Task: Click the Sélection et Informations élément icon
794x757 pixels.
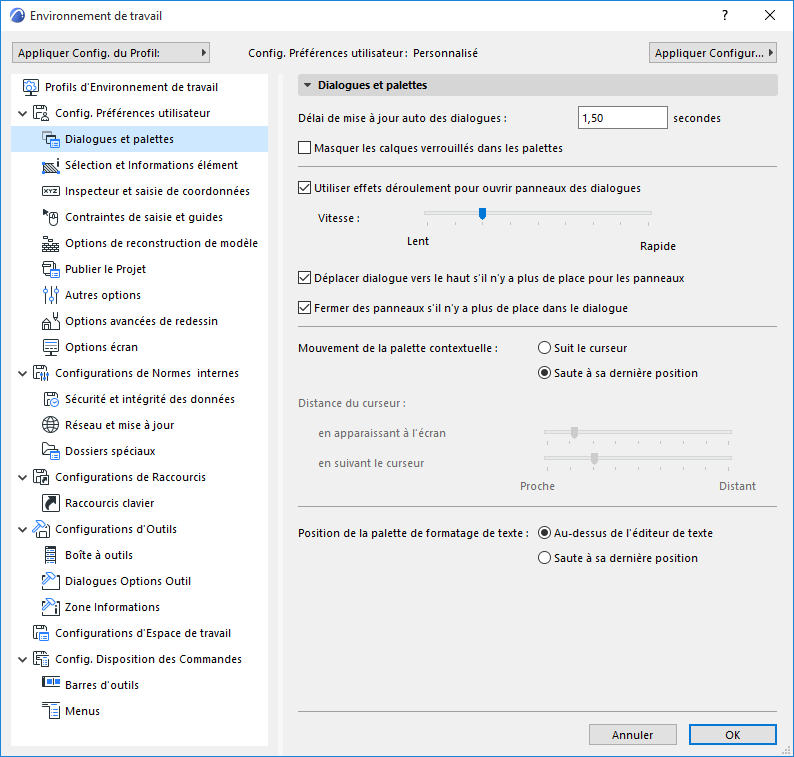Action: pyautogui.click(x=51, y=165)
